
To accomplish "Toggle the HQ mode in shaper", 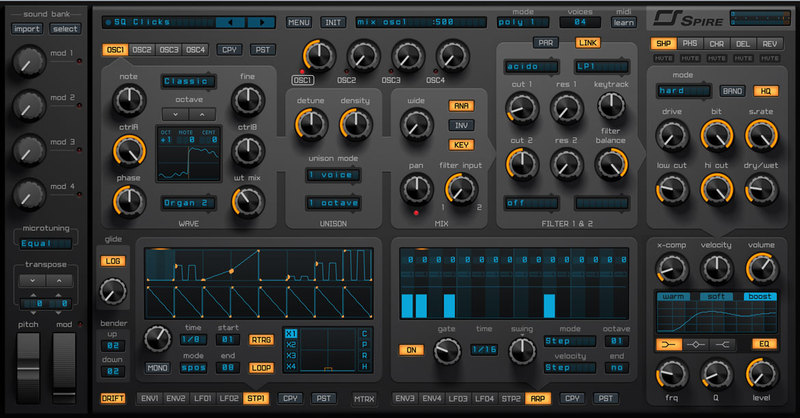I will tap(766, 91).
